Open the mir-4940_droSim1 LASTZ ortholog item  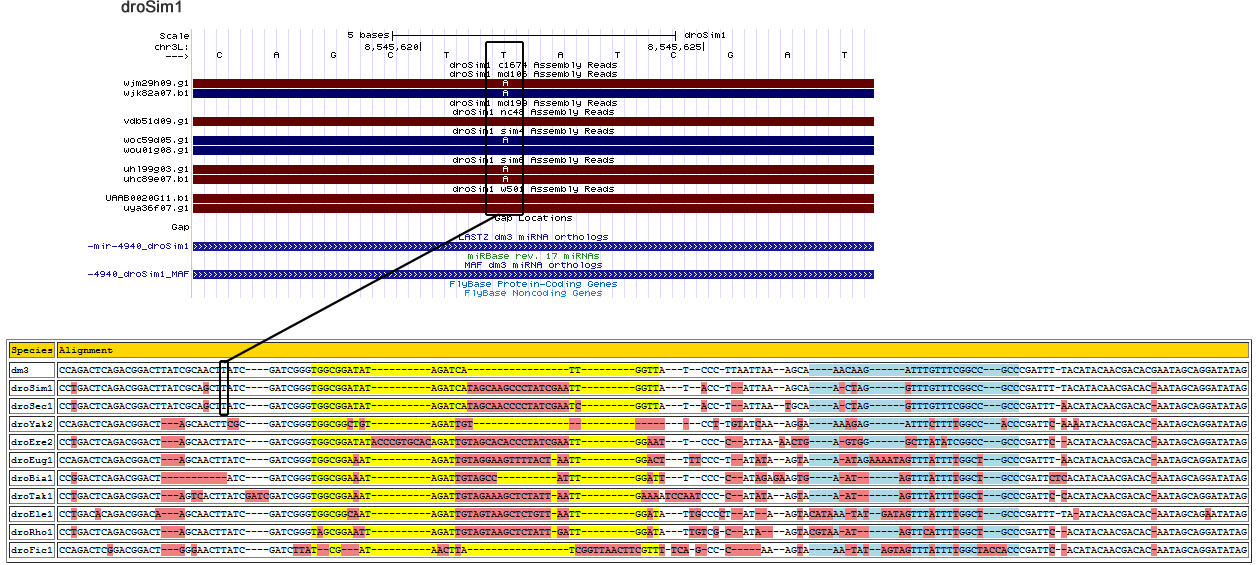pyautogui.click(x=138, y=246)
